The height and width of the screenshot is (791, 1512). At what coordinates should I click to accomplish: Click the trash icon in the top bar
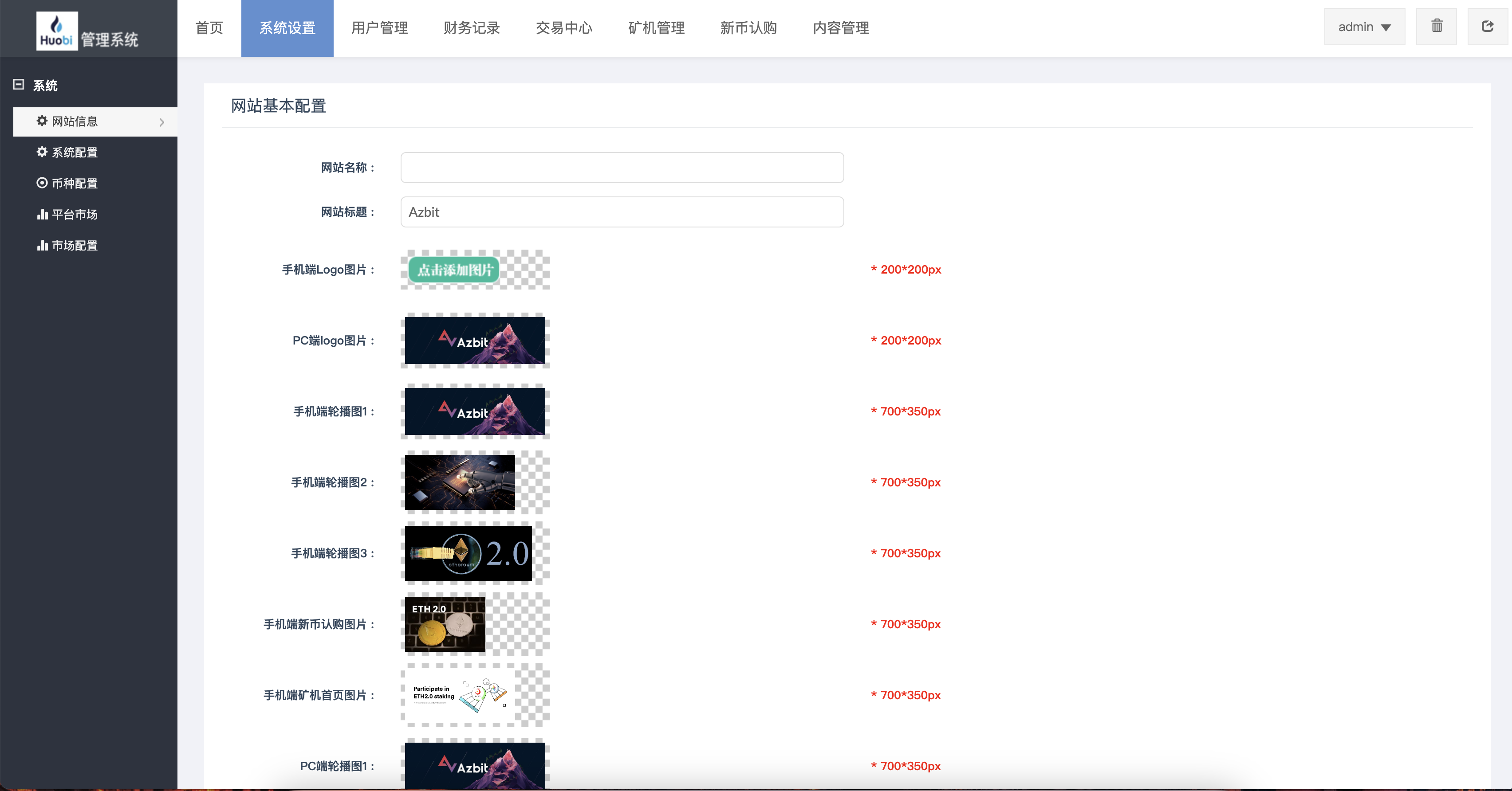pyautogui.click(x=1436, y=27)
